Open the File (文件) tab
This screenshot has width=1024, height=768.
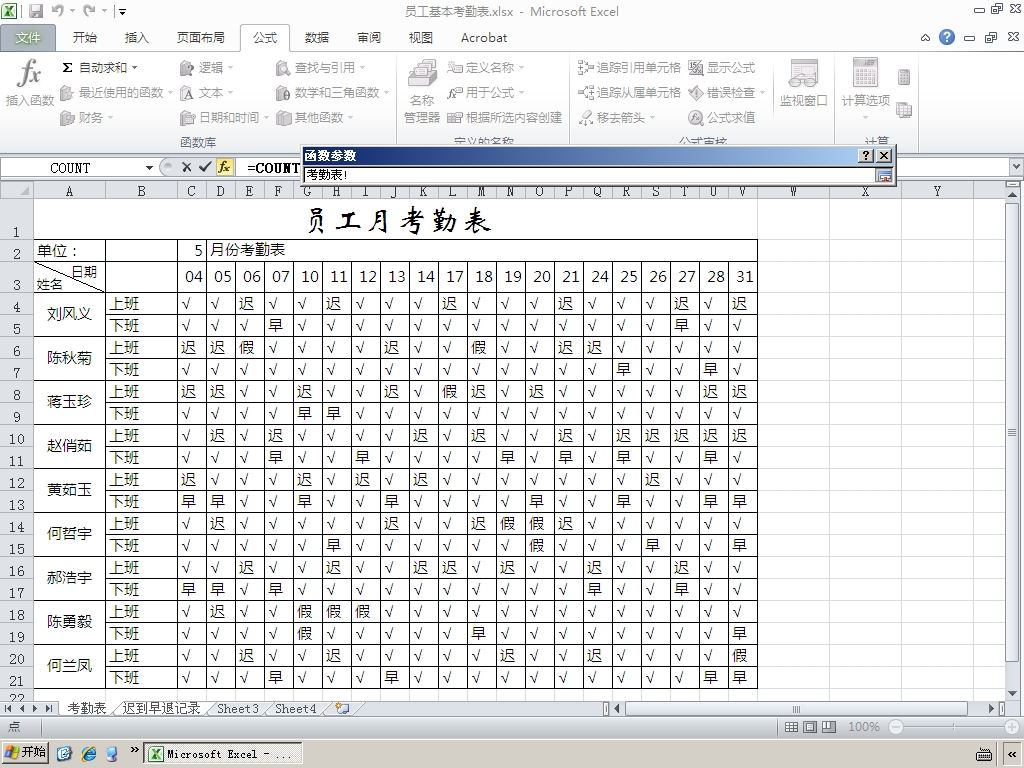tap(28, 38)
